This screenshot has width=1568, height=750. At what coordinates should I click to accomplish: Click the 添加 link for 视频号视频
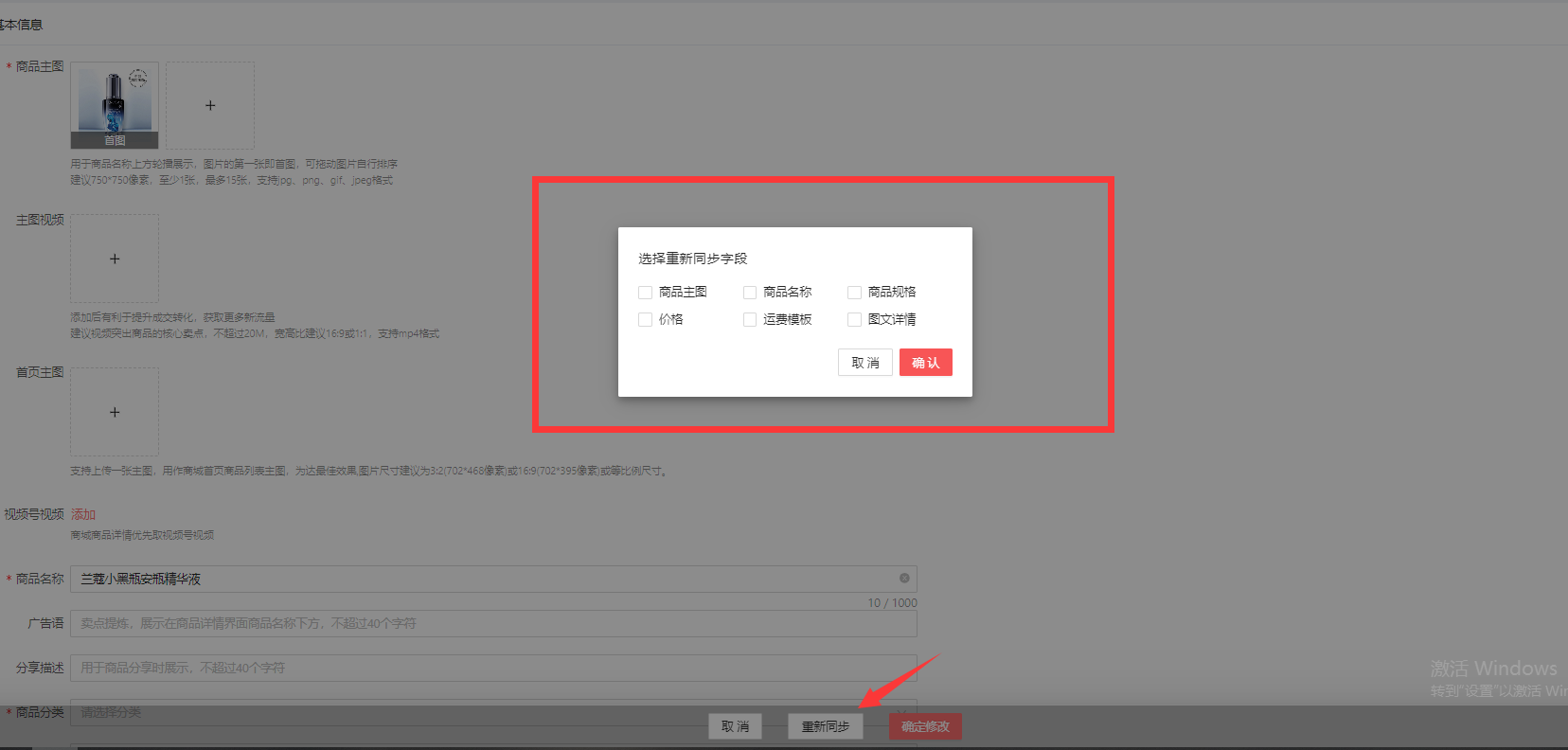[83, 514]
